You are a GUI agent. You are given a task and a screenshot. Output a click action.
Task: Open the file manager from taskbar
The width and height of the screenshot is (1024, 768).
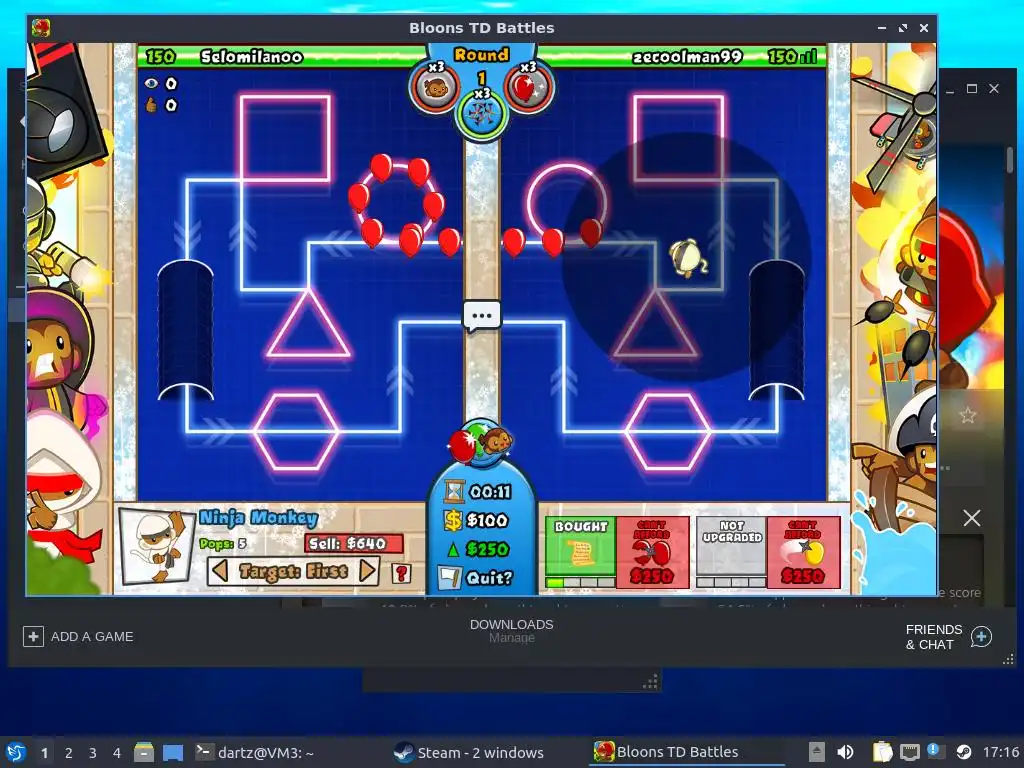coord(144,752)
